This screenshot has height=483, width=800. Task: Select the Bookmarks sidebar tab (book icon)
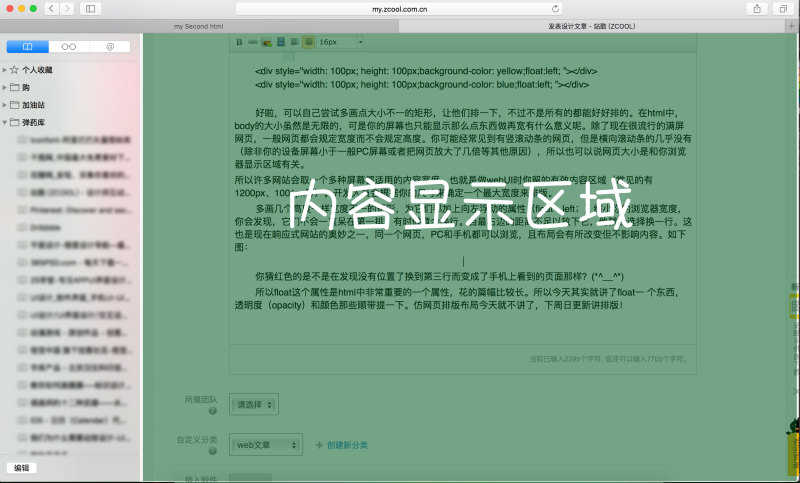coord(28,47)
